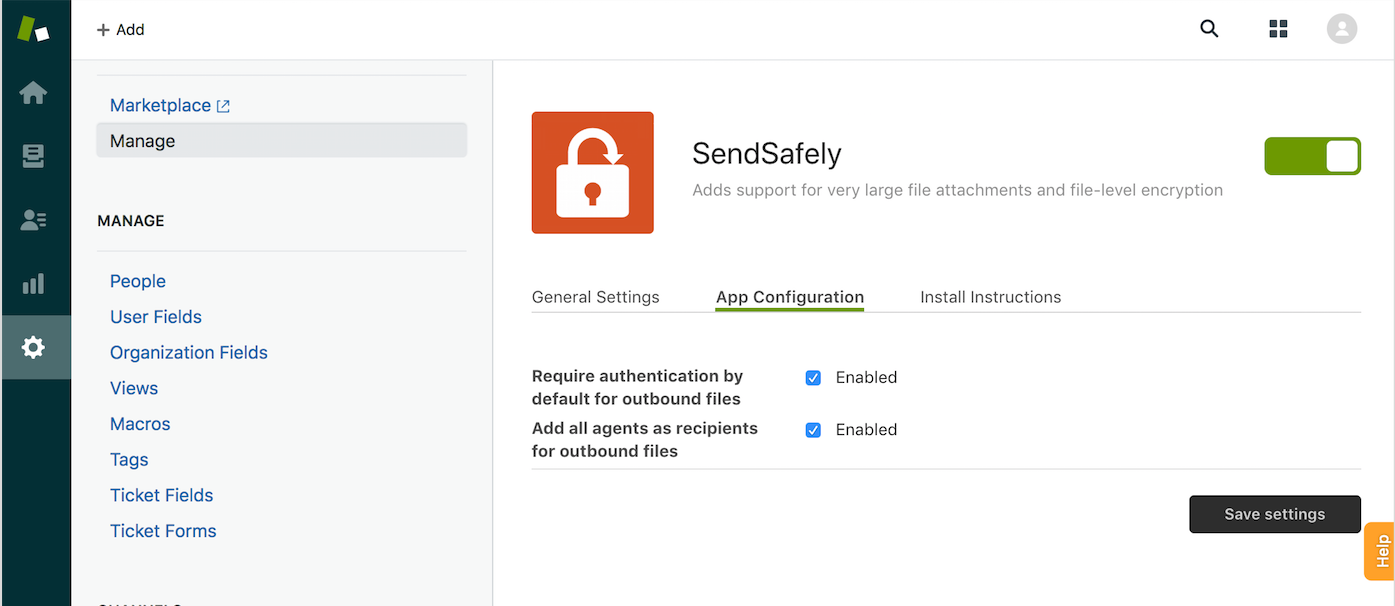Open the search magnifier icon
The height and width of the screenshot is (606, 1395).
(x=1209, y=29)
